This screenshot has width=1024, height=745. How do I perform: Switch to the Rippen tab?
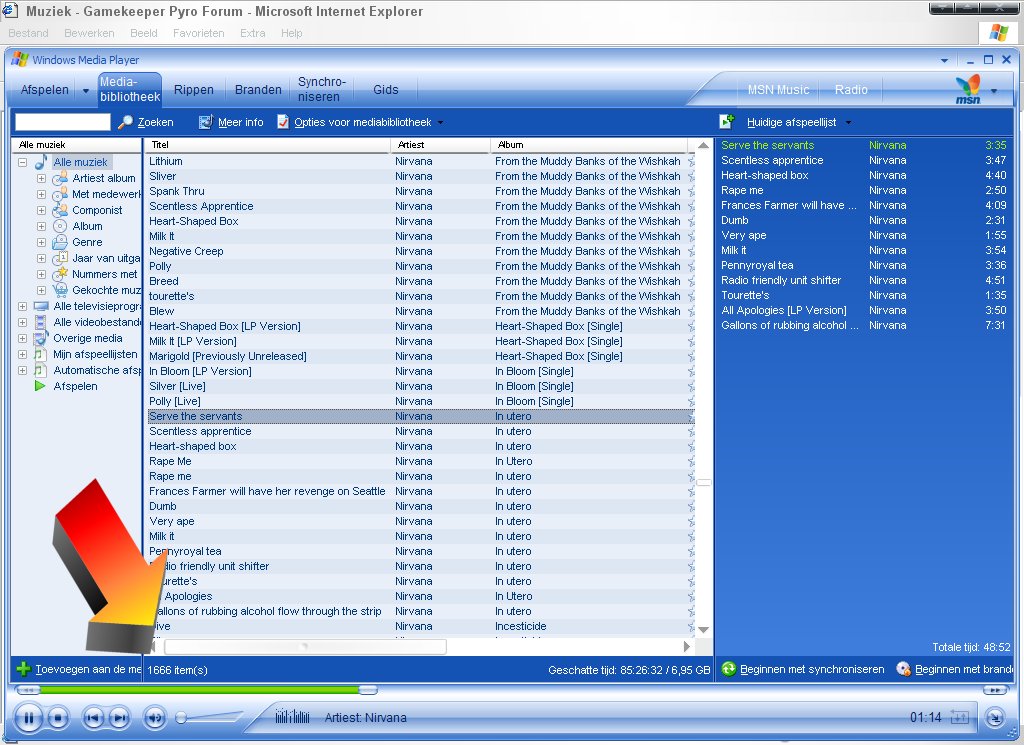(x=193, y=90)
